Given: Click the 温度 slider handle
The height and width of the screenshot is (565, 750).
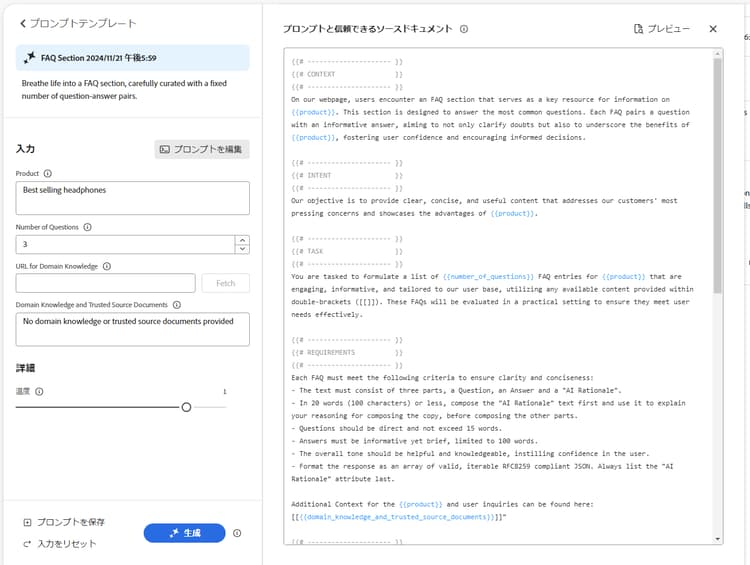Looking at the screenshot, I should pos(187,407).
